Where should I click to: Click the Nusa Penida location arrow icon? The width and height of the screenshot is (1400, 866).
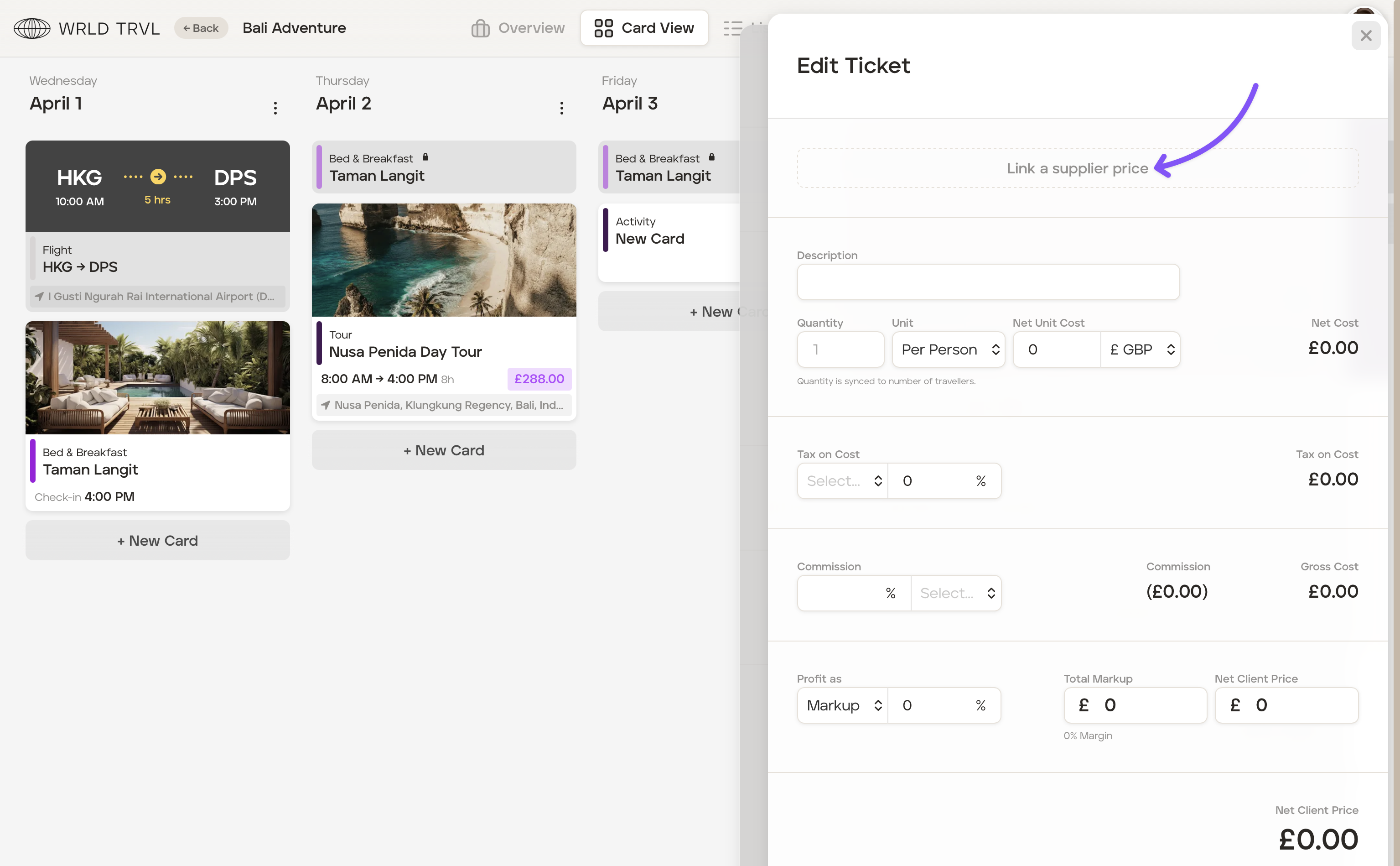pyautogui.click(x=326, y=405)
